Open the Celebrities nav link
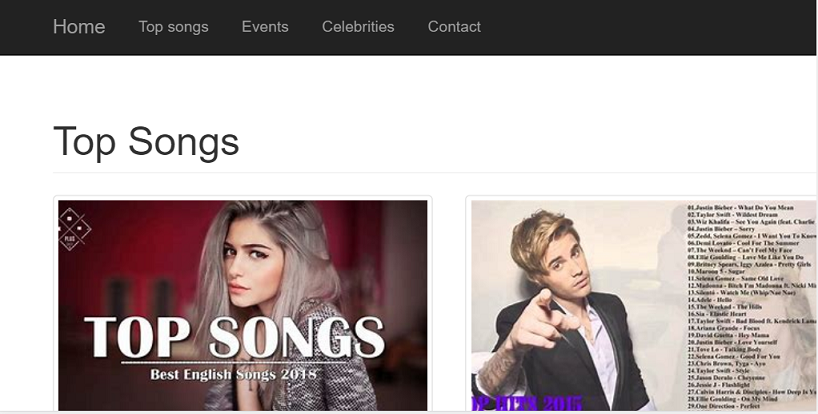Image resolution: width=818 pixels, height=414 pixels. pyautogui.click(x=358, y=27)
